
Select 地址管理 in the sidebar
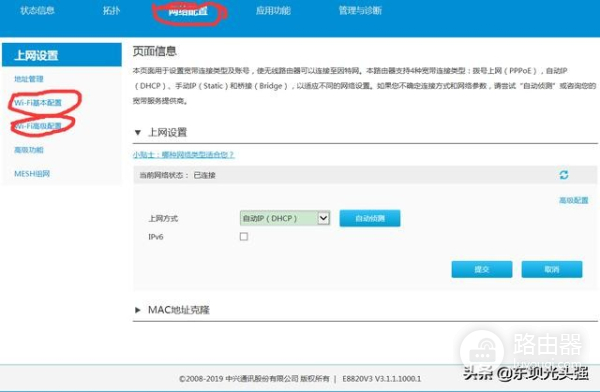pyautogui.click(x=29, y=79)
